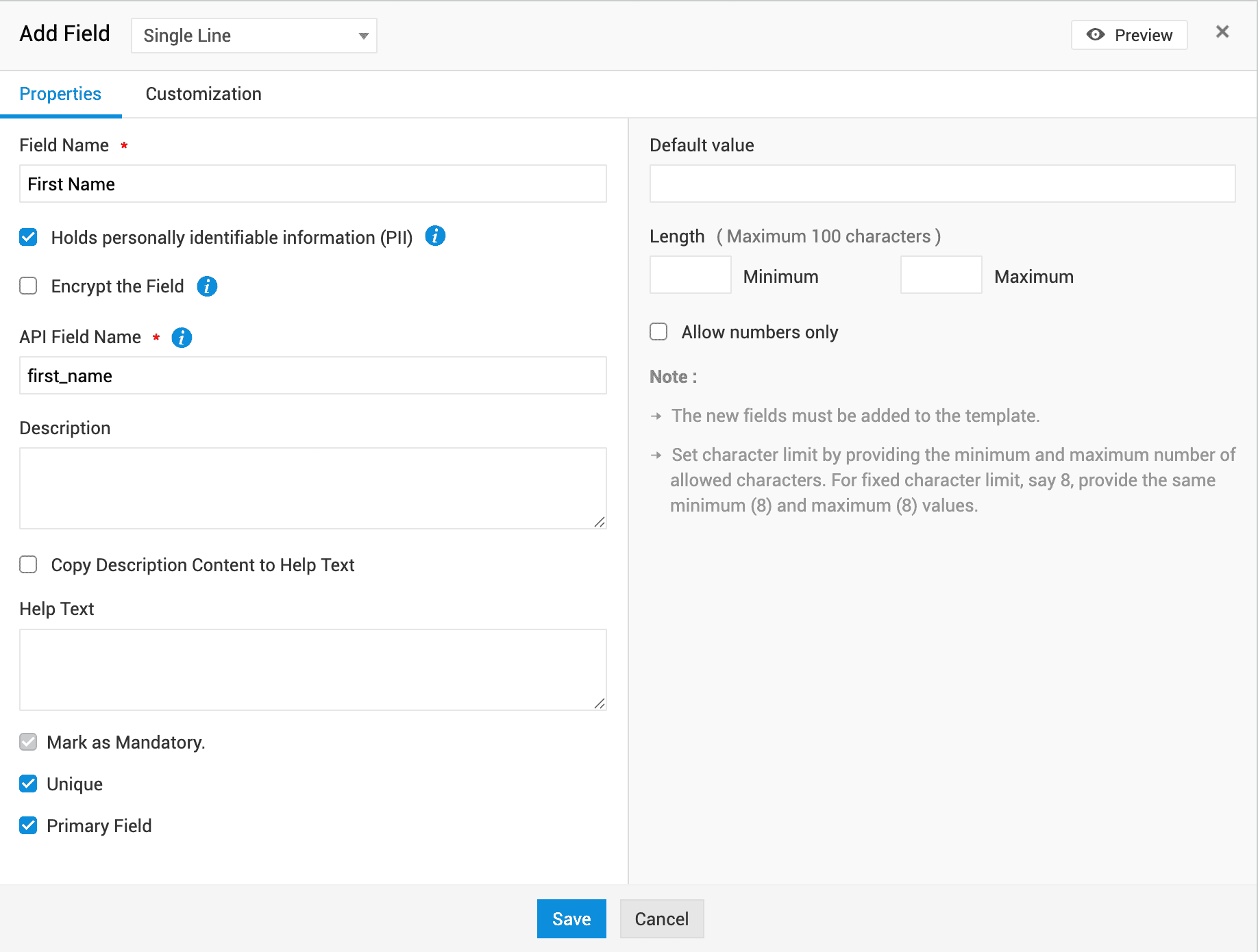Click the API Field Name info icon
Image resolution: width=1258 pixels, height=952 pixels.
pos(182,338)
